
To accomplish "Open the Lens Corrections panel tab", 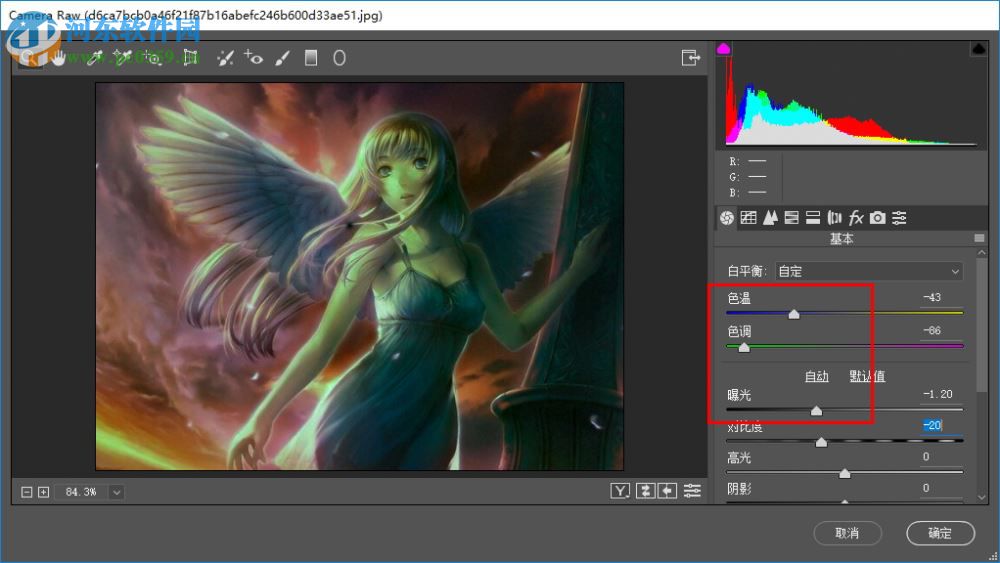I will [834, 218].
